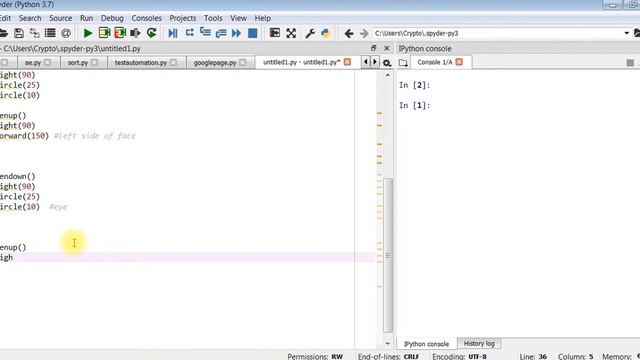Open the Run menu
The image size is (640, 360).
tap(86, 18)
